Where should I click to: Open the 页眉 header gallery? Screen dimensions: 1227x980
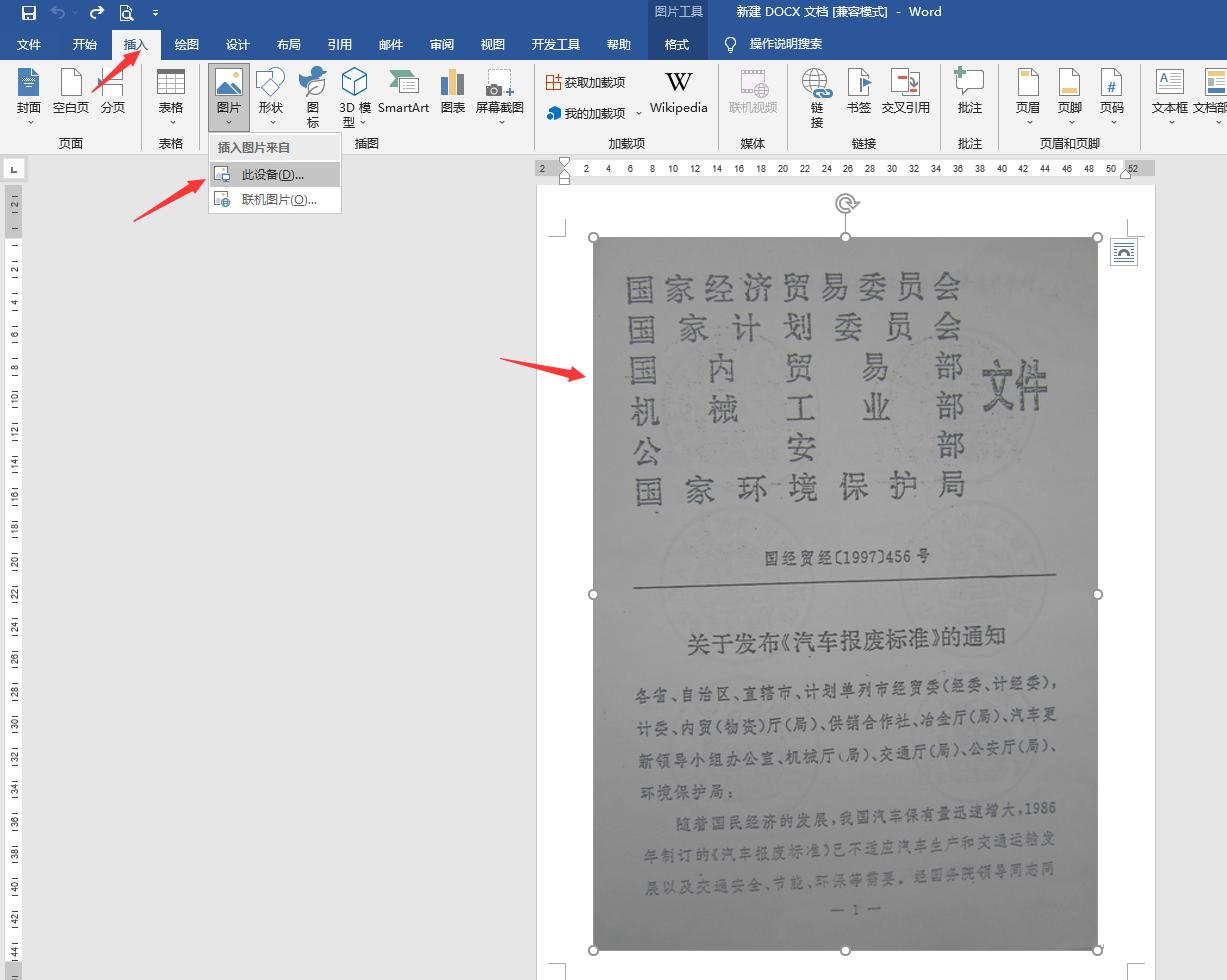click(1028, 97)
